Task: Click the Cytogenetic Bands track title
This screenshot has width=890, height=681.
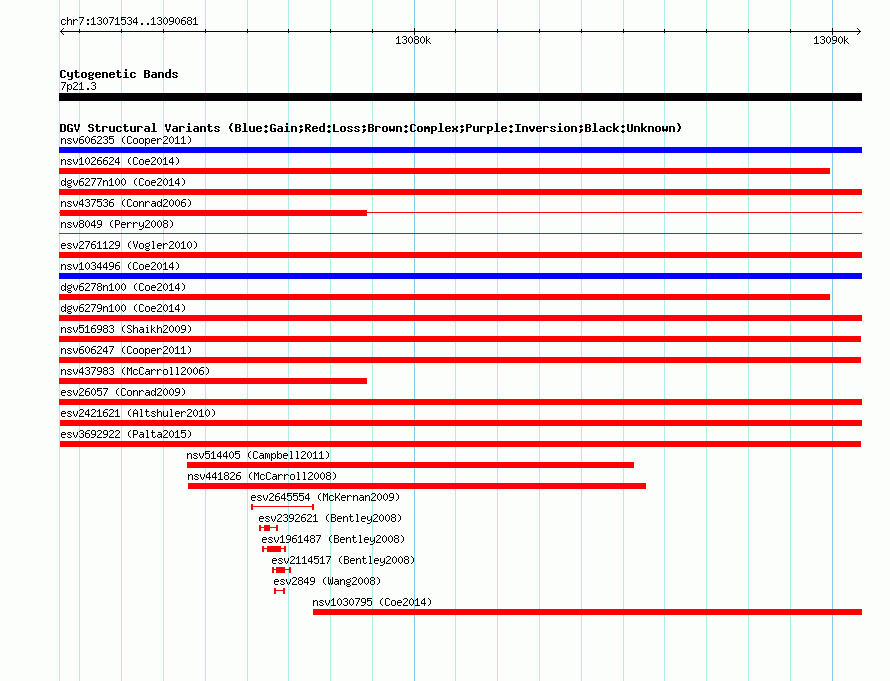Action: coord(119,74)
